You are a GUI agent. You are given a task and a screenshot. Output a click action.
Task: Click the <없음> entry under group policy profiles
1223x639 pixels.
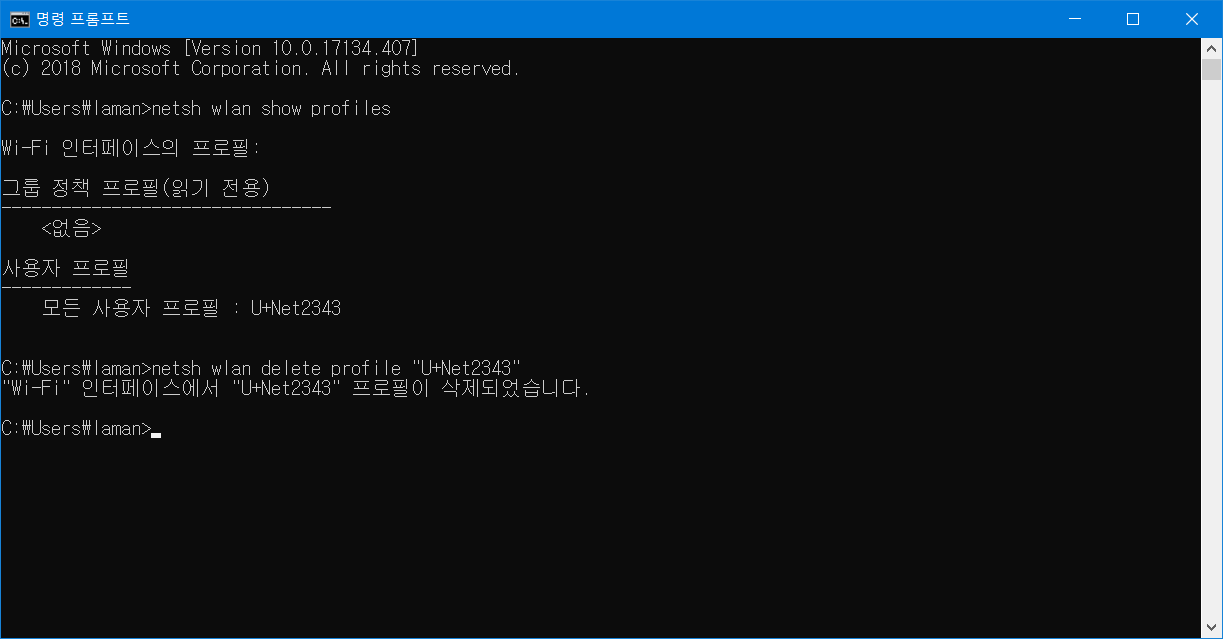point(71,228)
